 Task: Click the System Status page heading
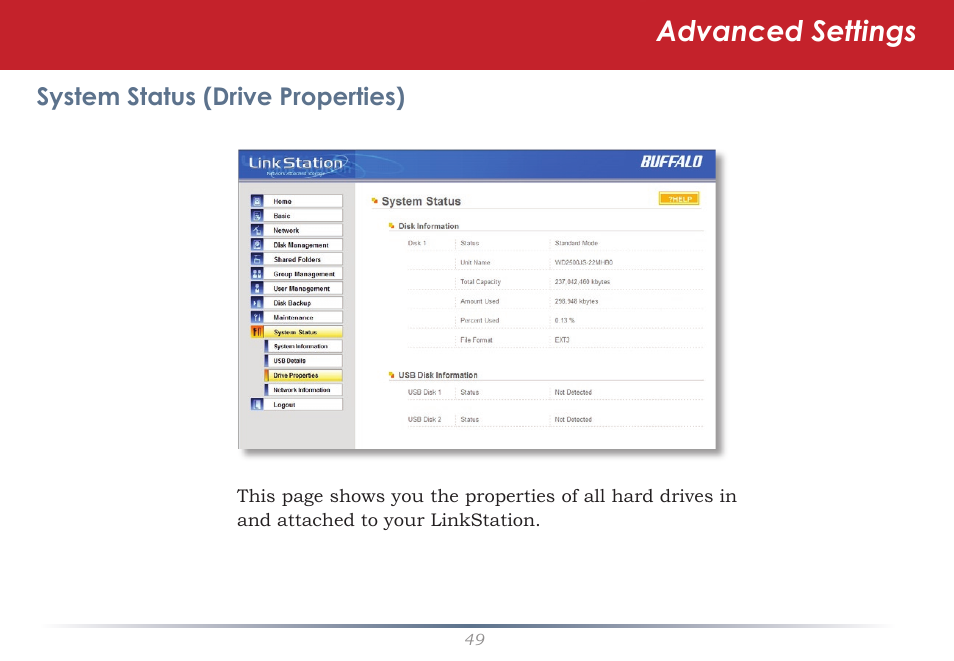pos(421,201)
